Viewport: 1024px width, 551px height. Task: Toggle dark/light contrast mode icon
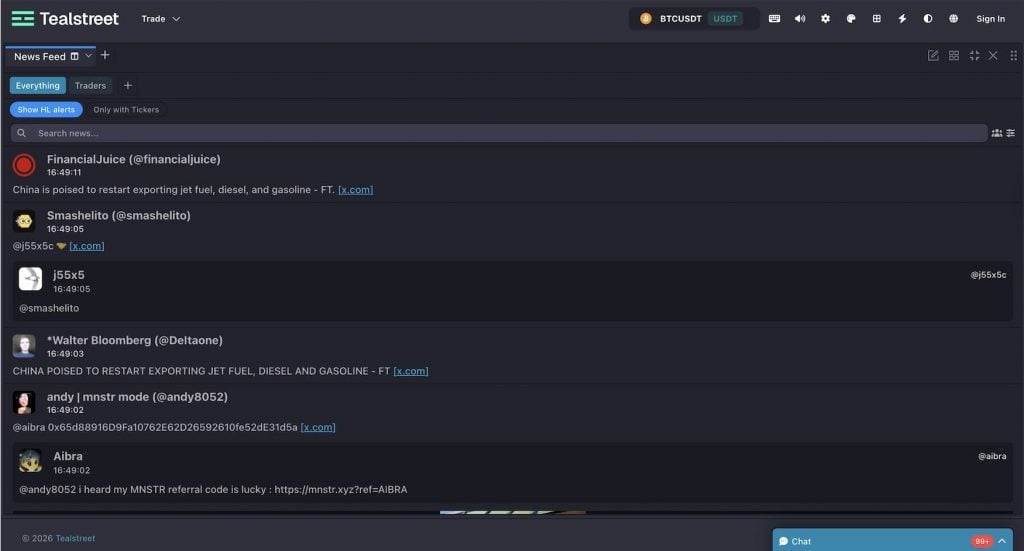pos(928,18)
